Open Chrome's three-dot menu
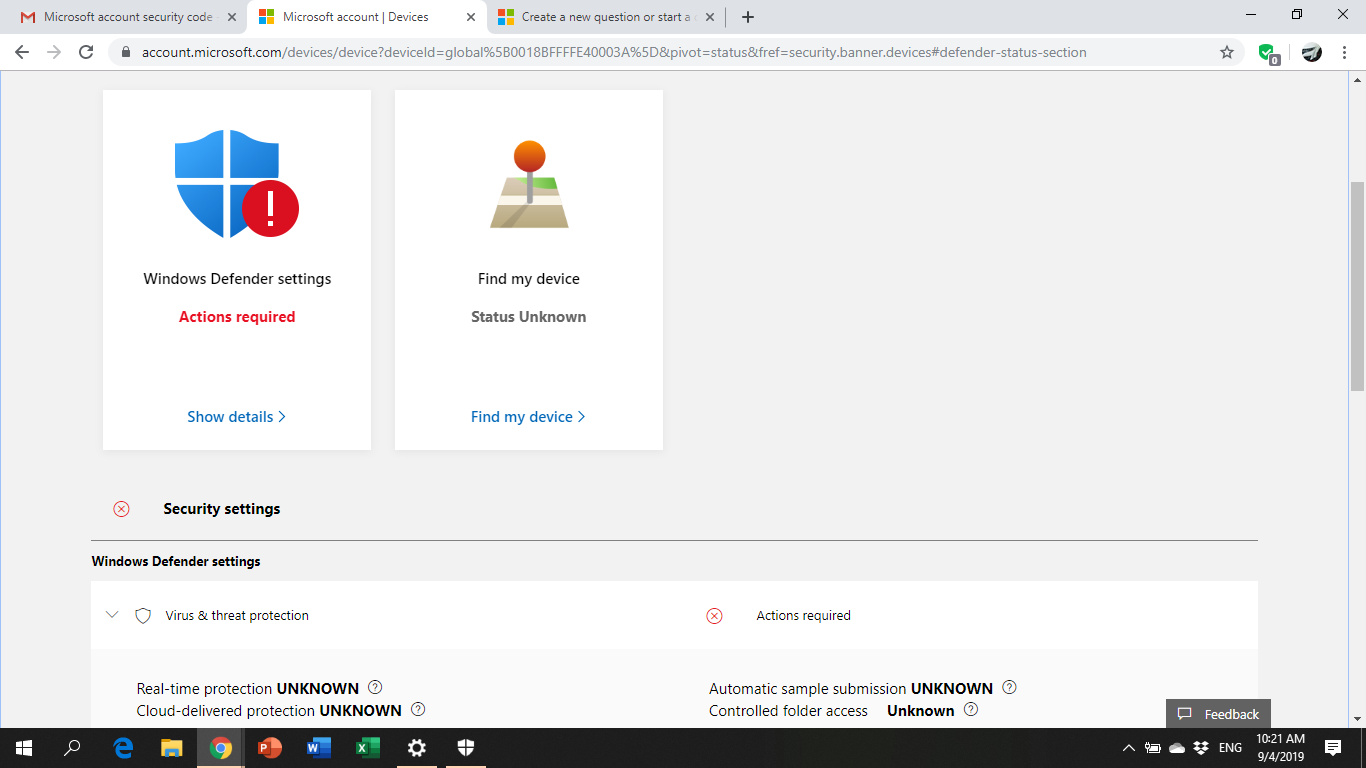The height and width of the screenshot is (768, 1366). click(x=1345, y=52)
